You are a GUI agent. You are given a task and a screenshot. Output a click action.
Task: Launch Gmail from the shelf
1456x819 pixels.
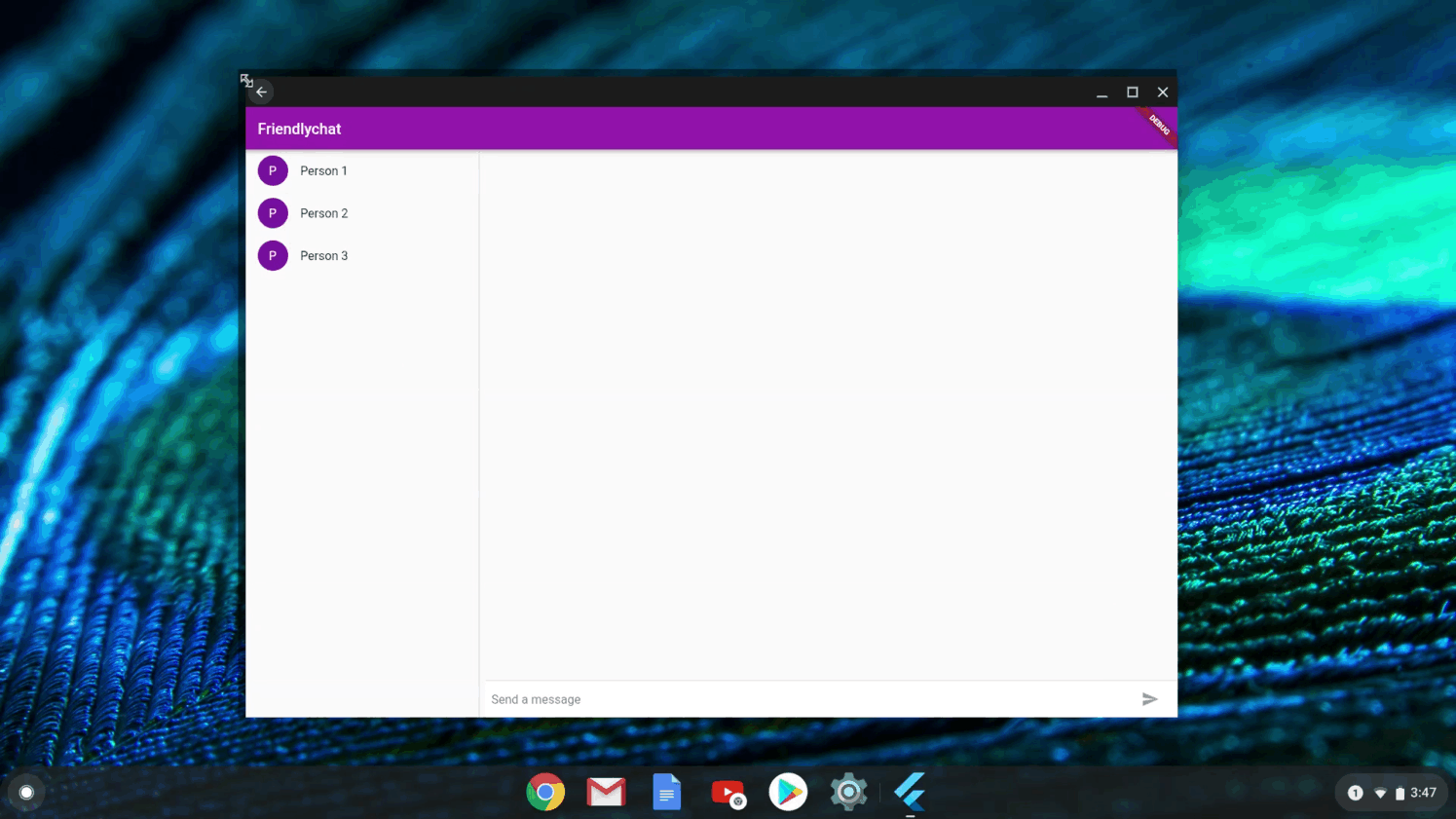pos(606,792)
